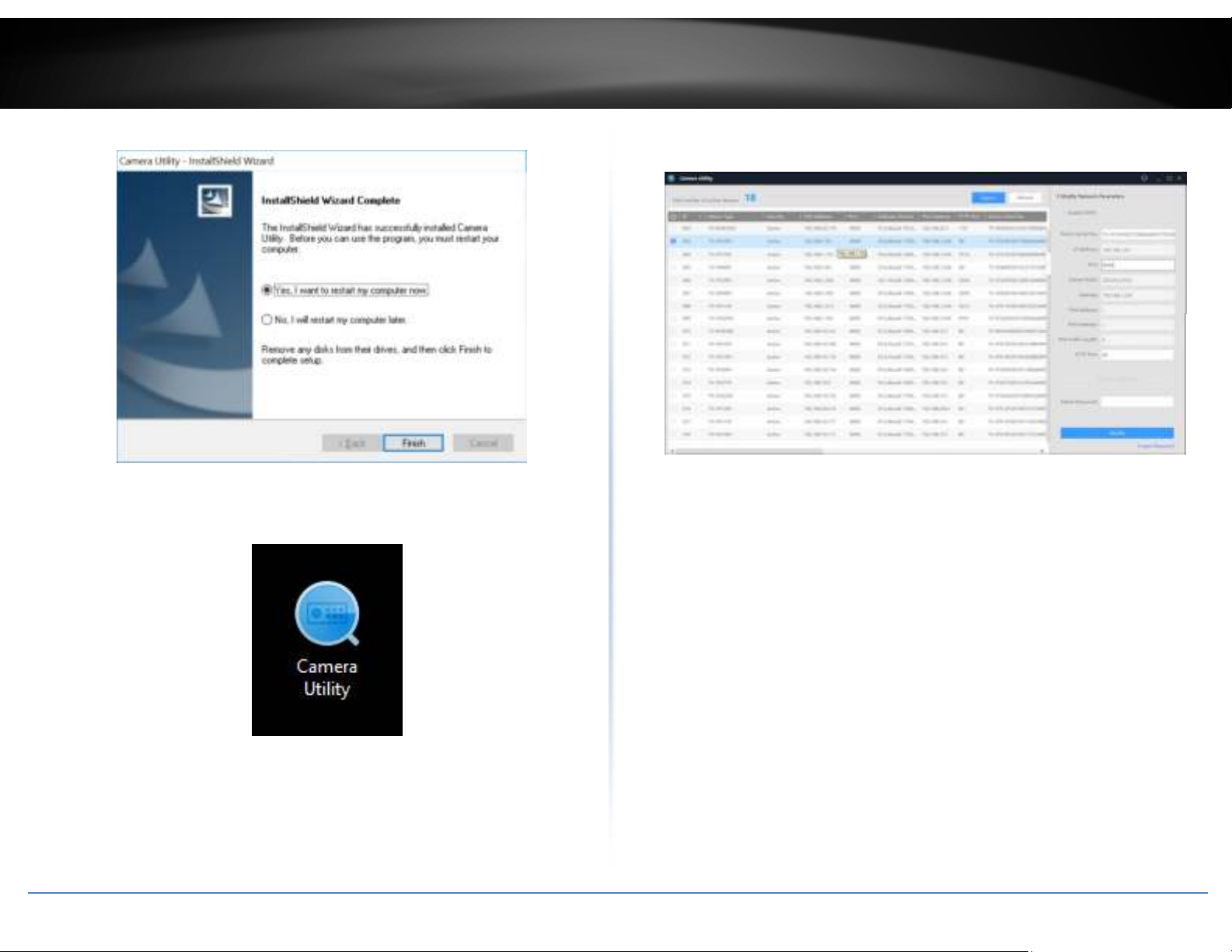This screenshot has height=952, width=1232.
Task: Uncheck the checked device row in the table
Action: click(x=673, y=242)
